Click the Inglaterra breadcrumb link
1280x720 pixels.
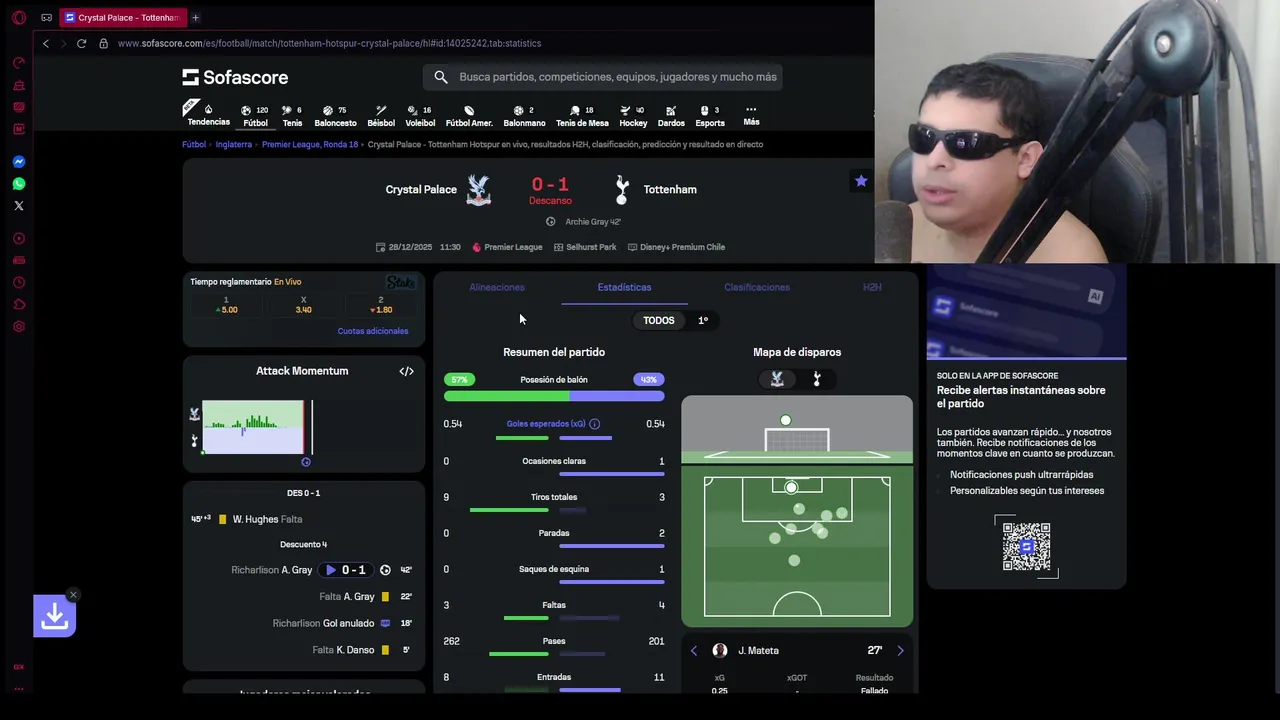(234, 144)
